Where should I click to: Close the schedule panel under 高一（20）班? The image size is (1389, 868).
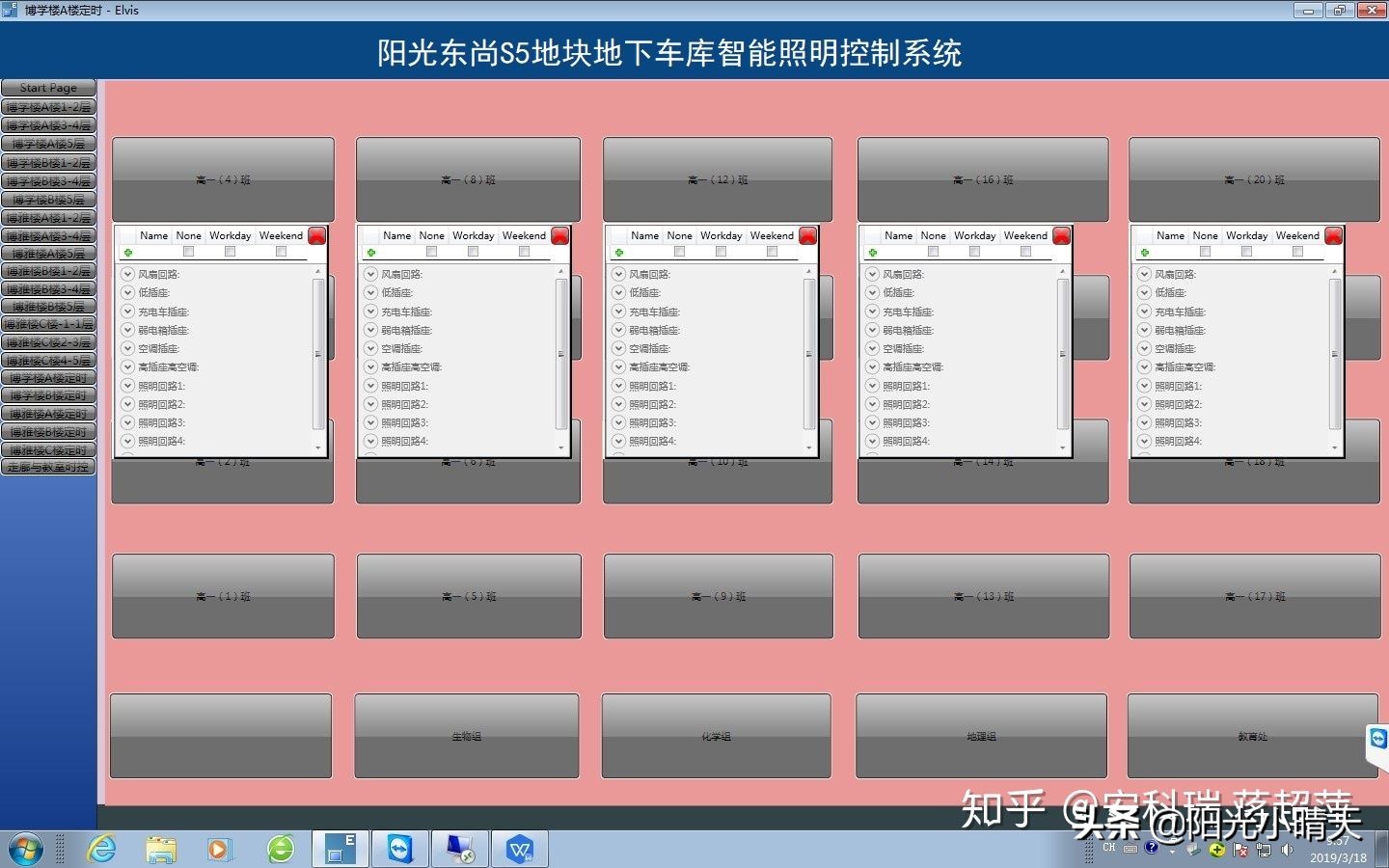pyautogui.click(x=1333, y=236)
